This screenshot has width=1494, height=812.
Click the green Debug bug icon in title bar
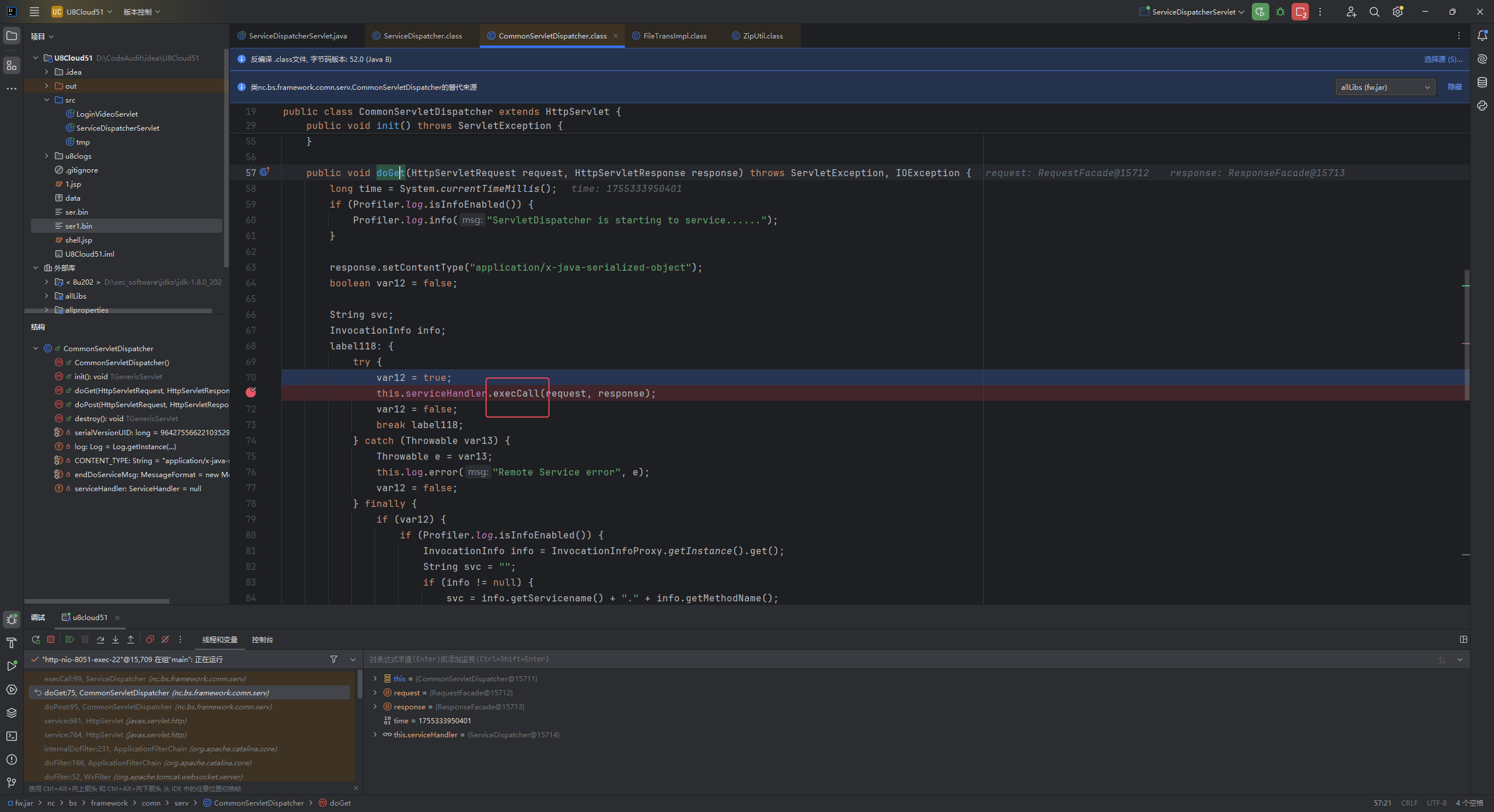click(1280, 12)
